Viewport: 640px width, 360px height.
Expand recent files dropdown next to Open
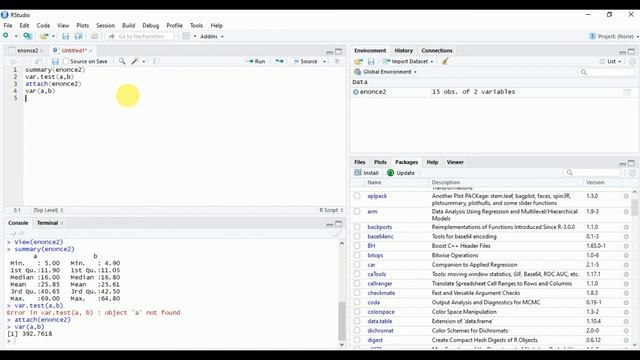[53, 36]
